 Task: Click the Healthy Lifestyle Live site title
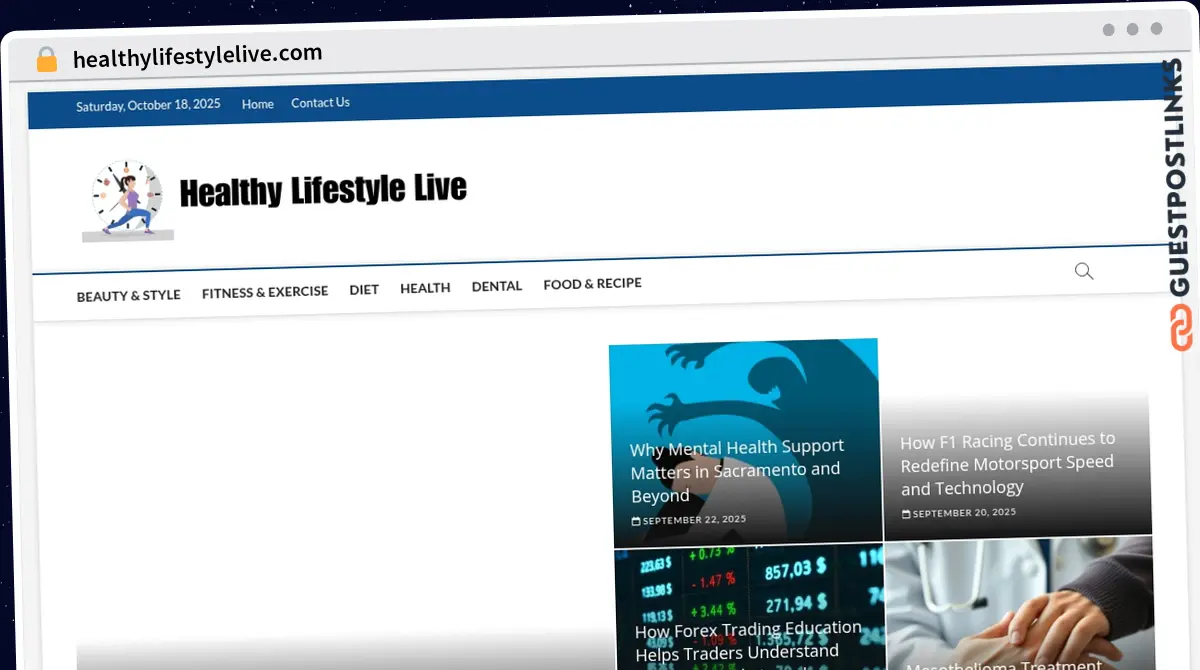coord(323,190)
